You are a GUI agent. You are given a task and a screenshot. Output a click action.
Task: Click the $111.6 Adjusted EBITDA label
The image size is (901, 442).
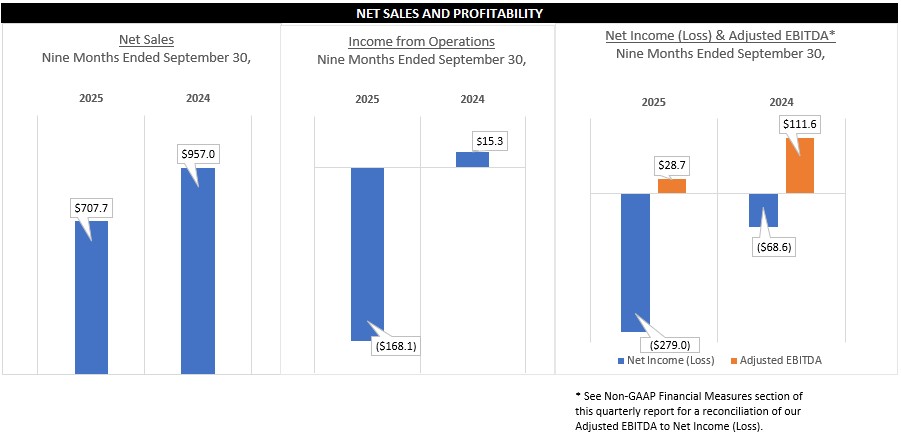pos(800,123)
